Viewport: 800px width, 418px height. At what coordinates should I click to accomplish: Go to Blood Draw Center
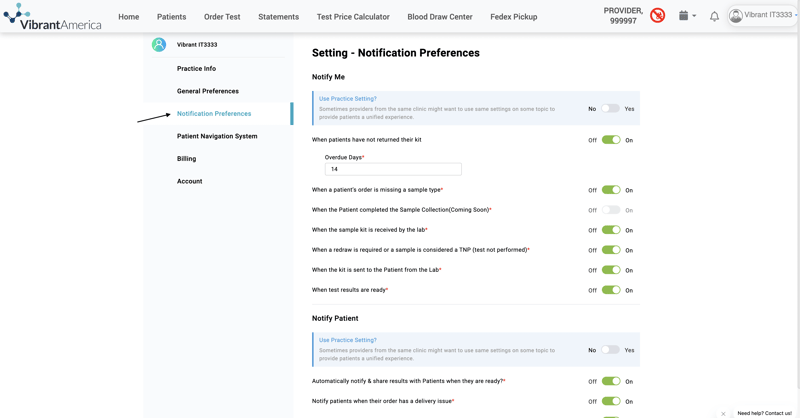point(440,17)
